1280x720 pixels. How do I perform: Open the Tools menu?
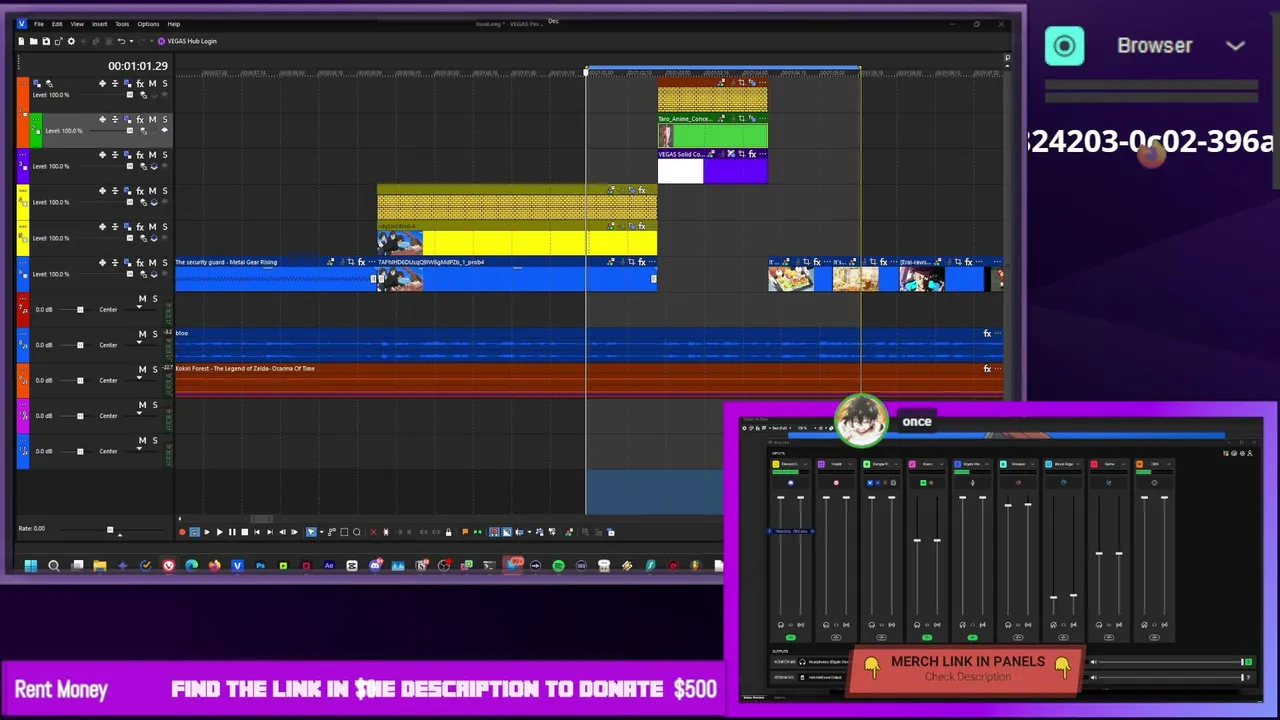(122, 24)
